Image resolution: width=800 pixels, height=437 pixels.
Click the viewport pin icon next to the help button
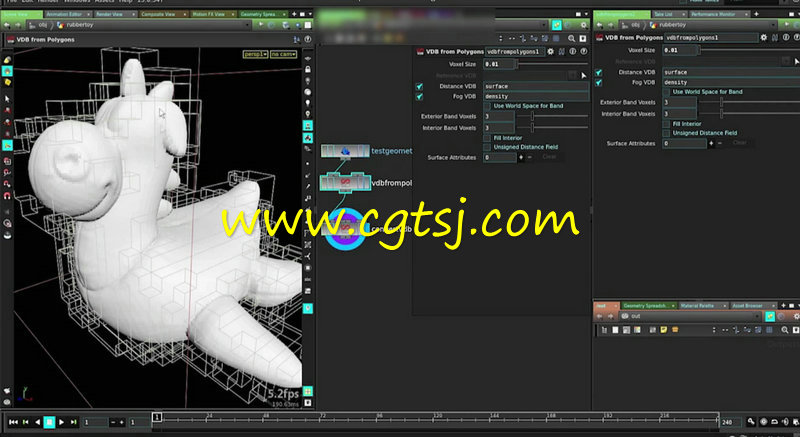click(297, 39)
